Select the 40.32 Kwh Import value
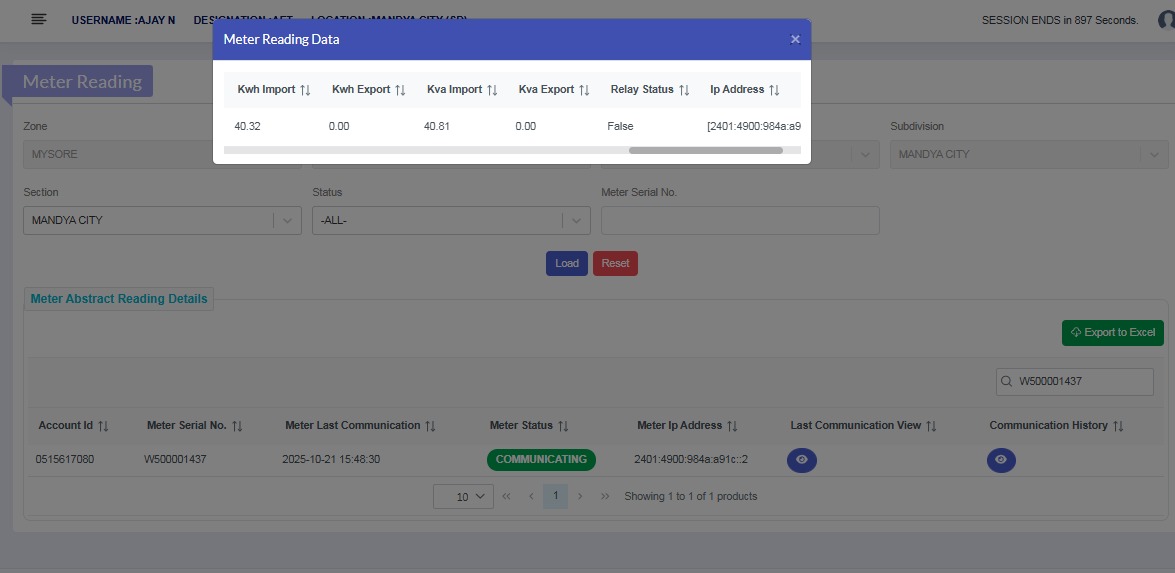 (x=247, y=127)
